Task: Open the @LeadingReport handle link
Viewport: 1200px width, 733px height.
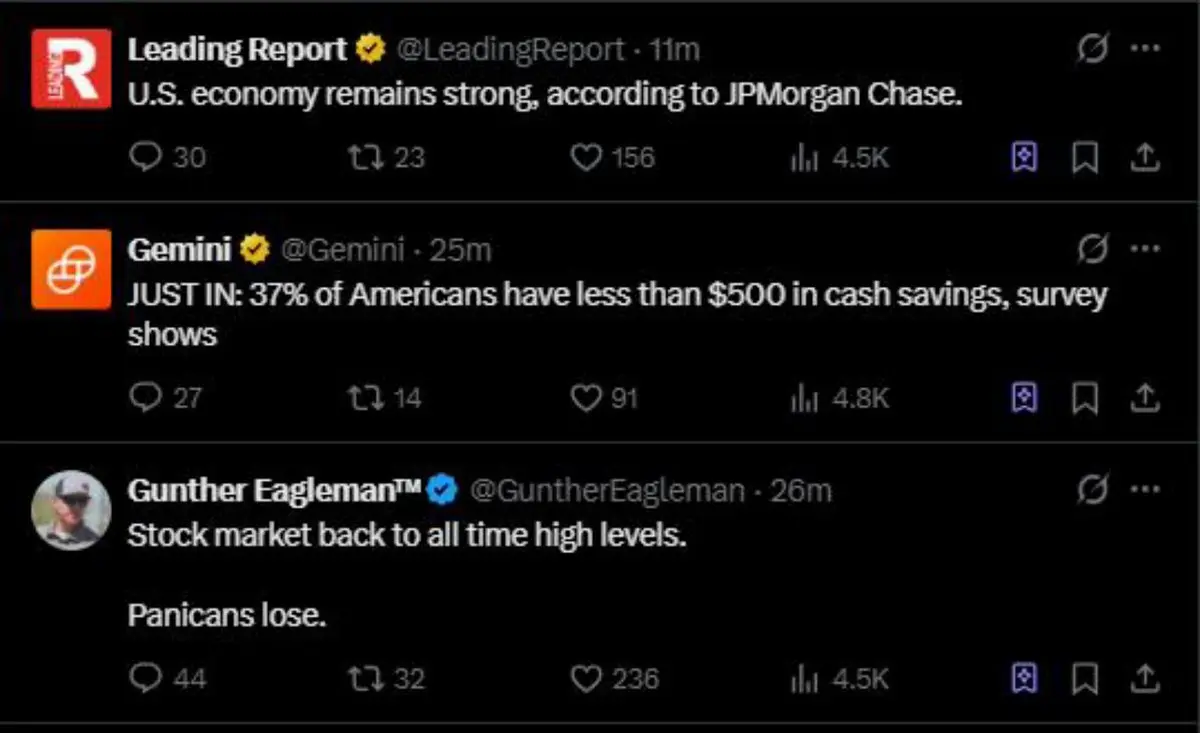Action: (x=512, y=49)
